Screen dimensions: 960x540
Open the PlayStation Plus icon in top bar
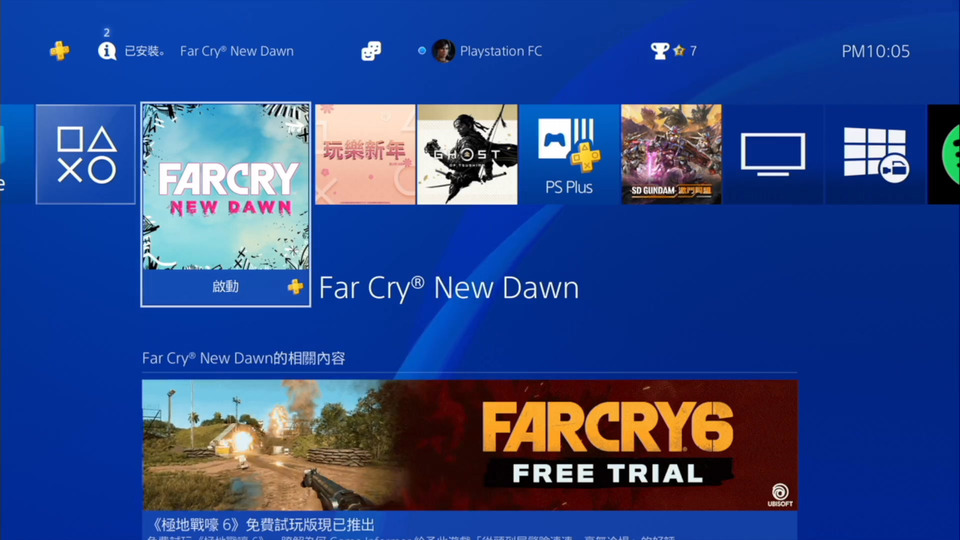tap(59, 50)
